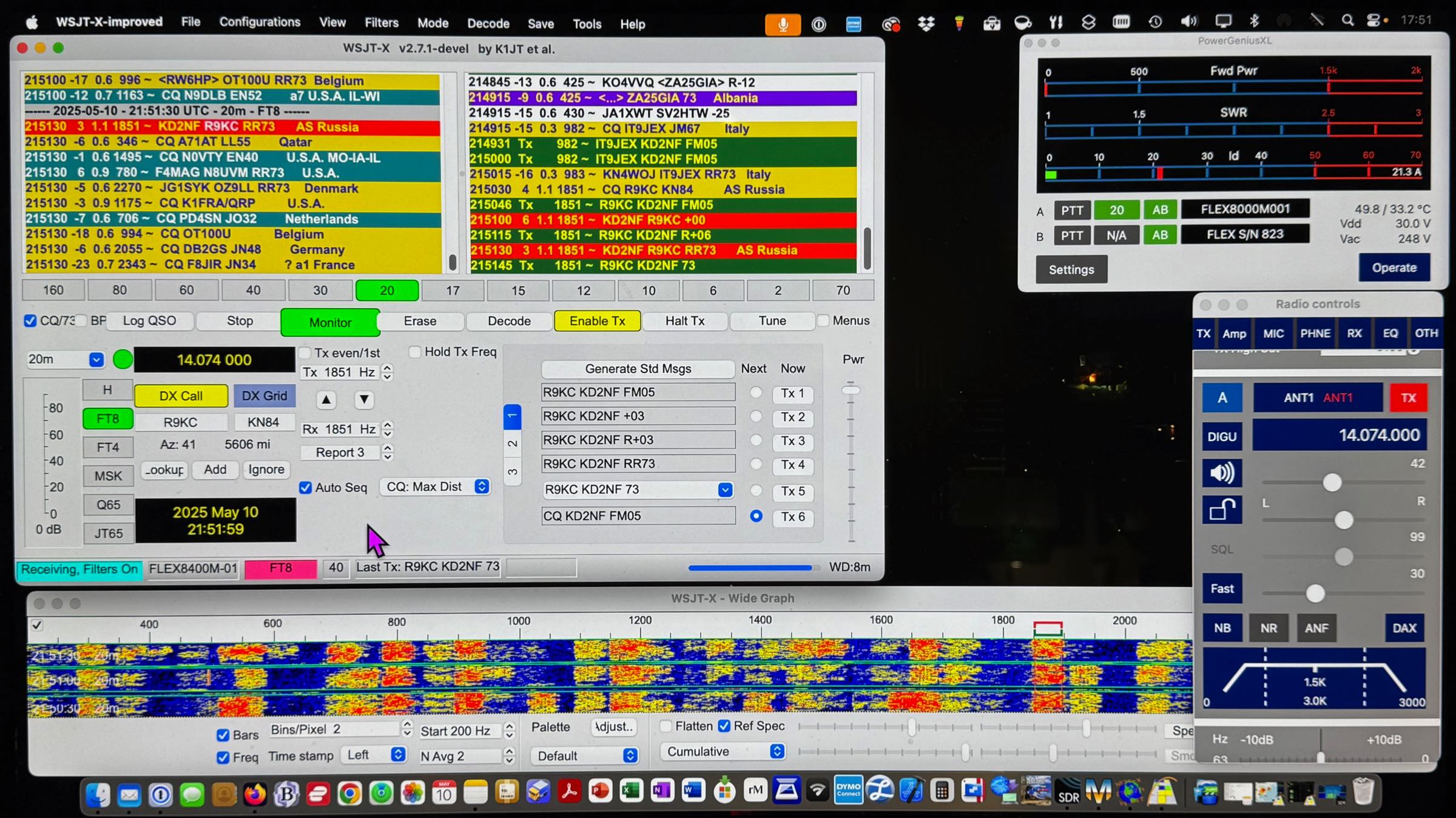
Task: Toggle the CQ/73 checkbox
Action: [x=30, y=320]
